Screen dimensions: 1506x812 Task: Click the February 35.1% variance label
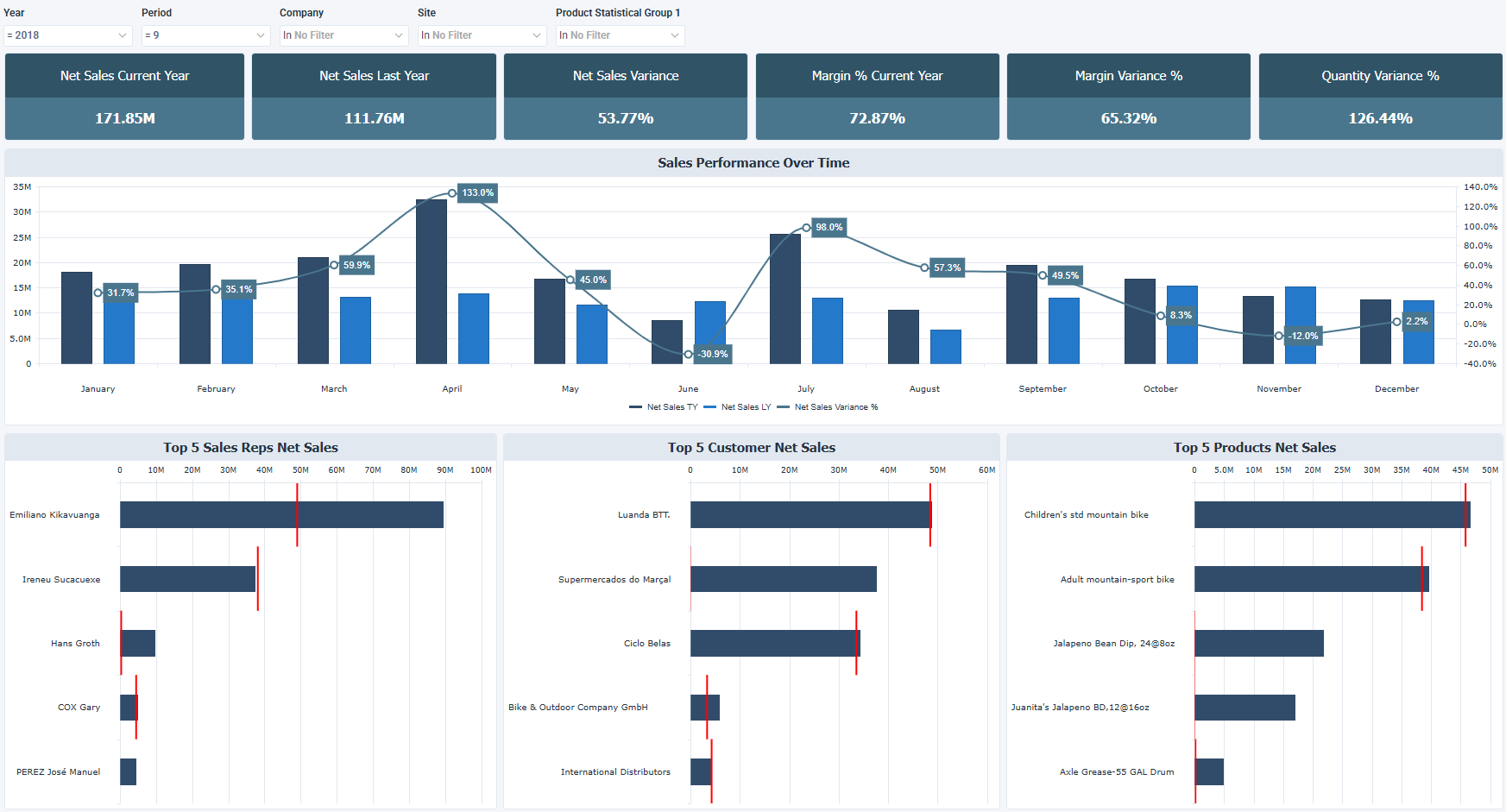[239, 290]
